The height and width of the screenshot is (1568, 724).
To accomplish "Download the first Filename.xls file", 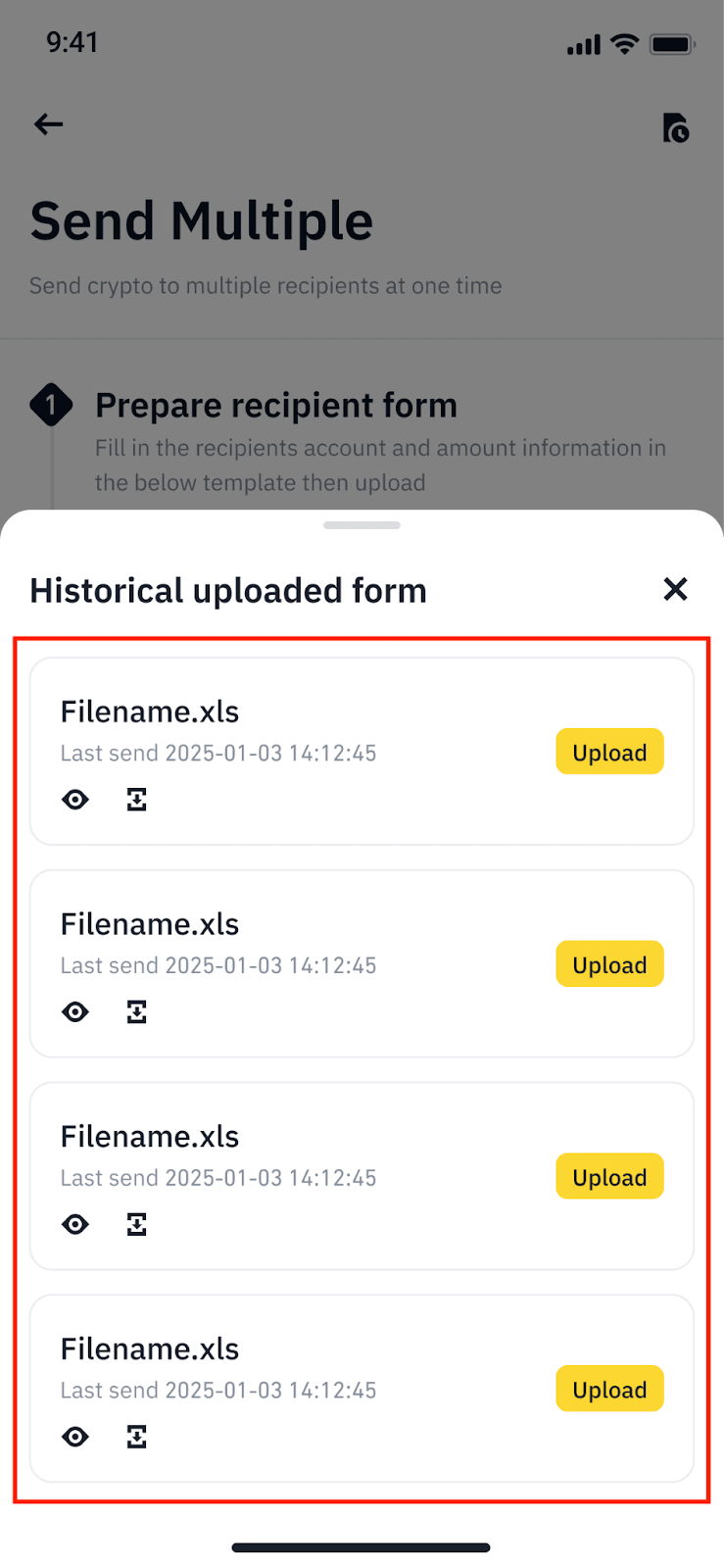I will (x=137, y=800).
